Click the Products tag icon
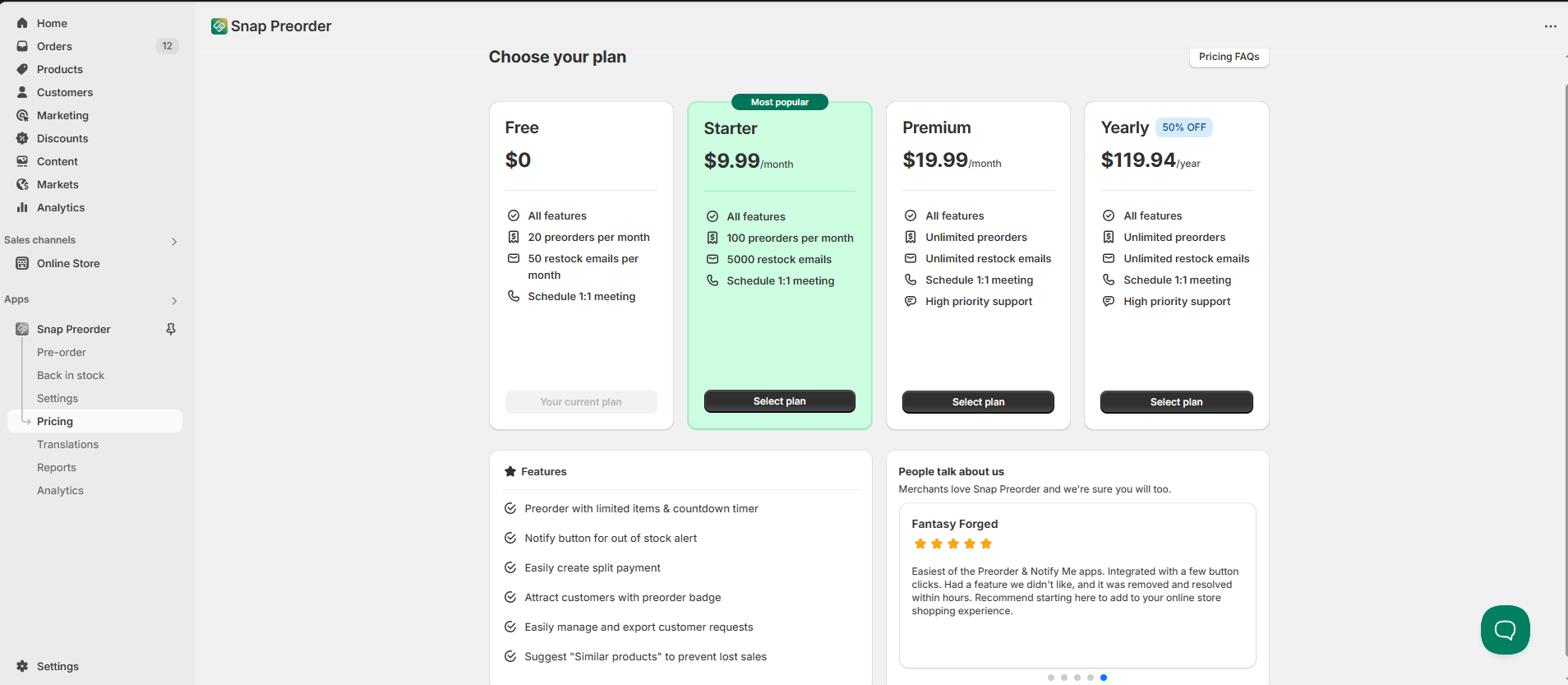The height and width of the screenshot is (685, 1568). point(22,69)
